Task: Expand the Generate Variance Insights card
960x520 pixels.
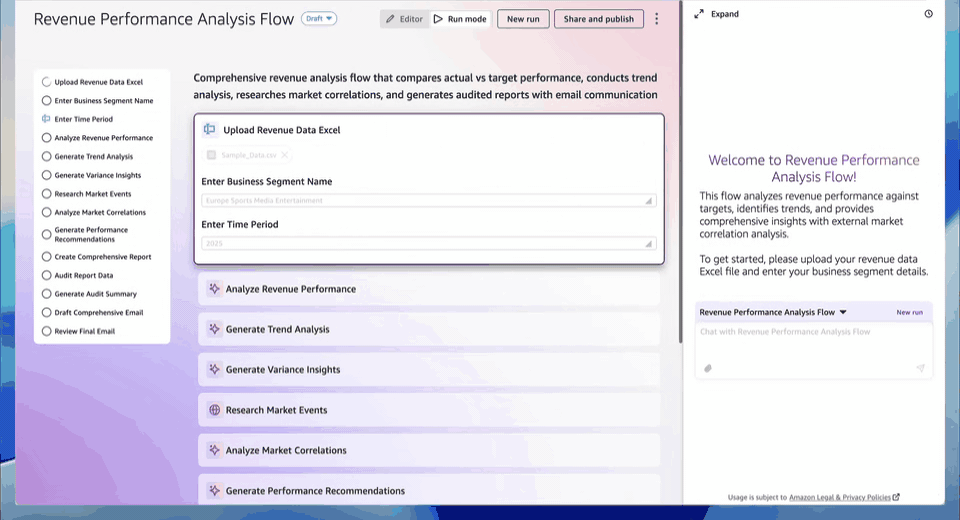Action: pyautogui.click(x=429, y=369)
